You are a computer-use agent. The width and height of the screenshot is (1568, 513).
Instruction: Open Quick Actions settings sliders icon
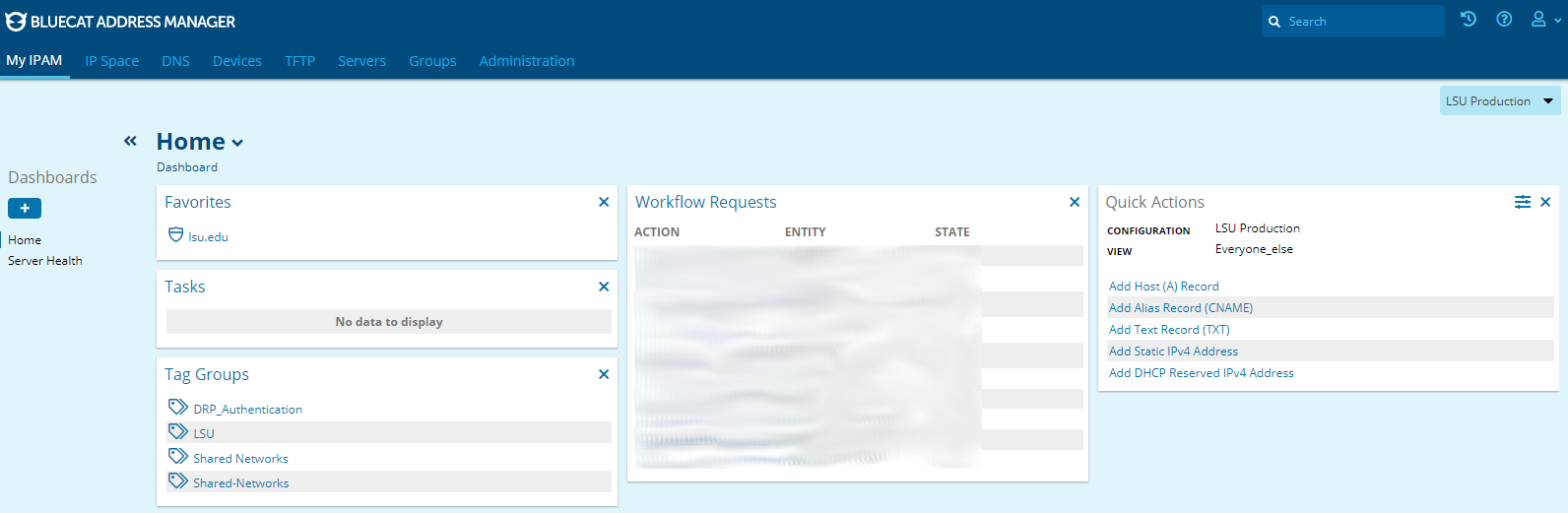[x=1523, y=202]
